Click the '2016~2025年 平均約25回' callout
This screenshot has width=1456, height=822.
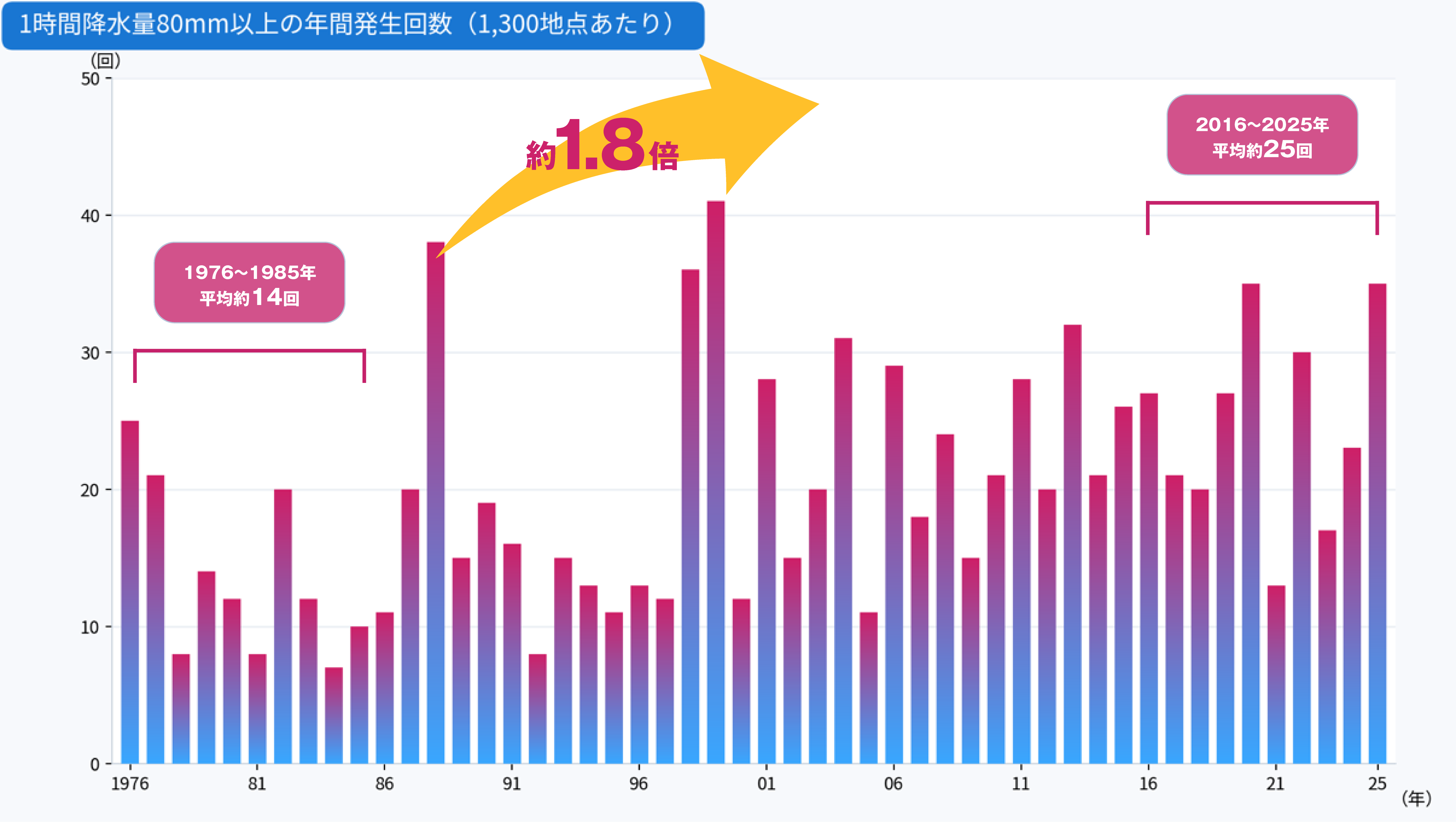1262,134
